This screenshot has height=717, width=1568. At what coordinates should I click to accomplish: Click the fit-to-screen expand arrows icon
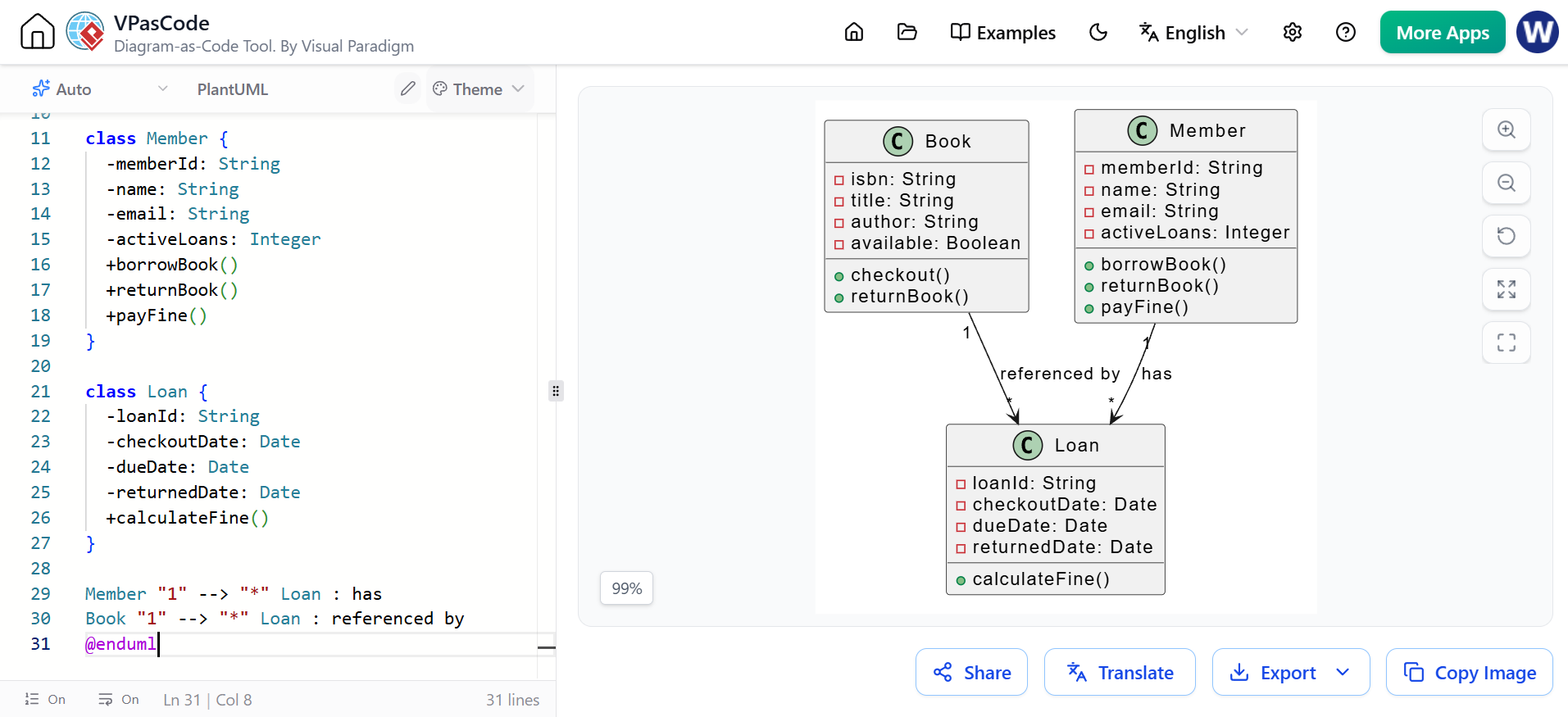tap(1507, 289)
